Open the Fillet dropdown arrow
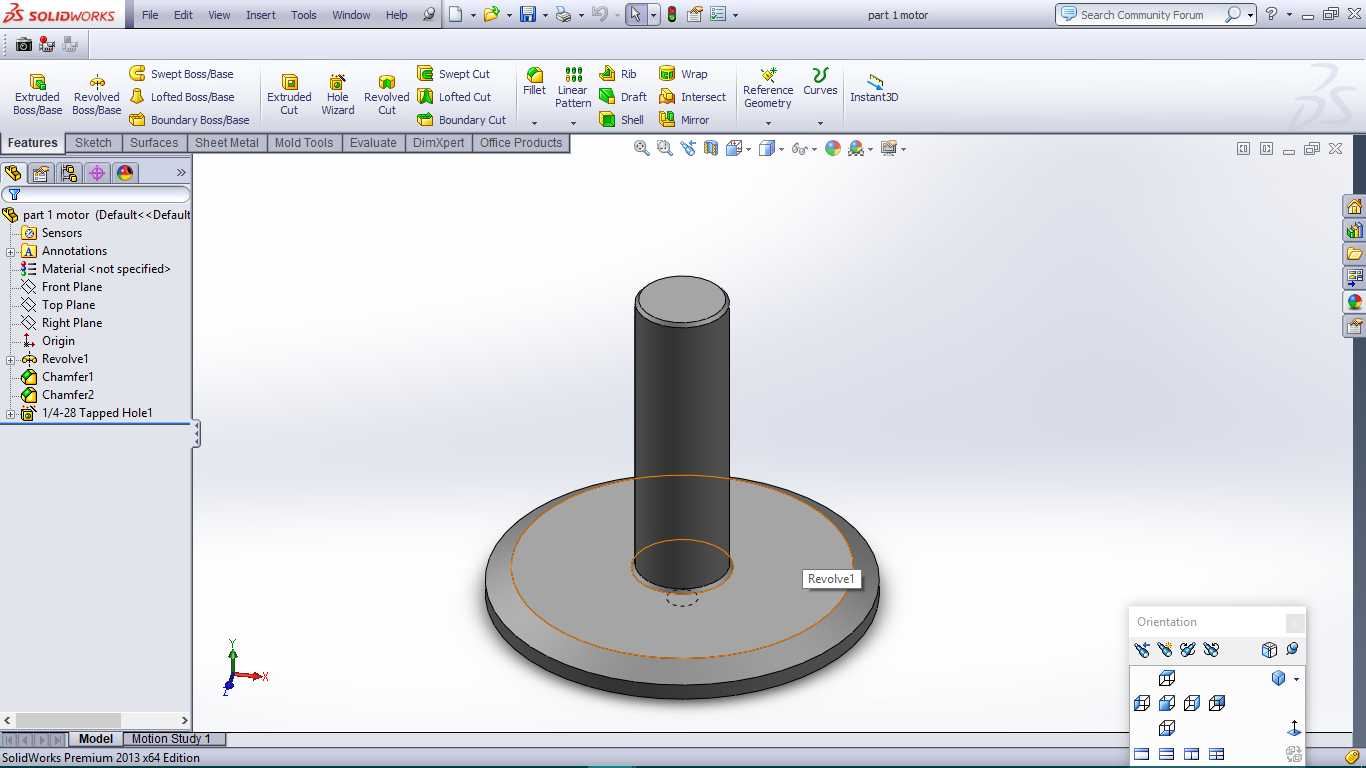 tap(534, 123)
